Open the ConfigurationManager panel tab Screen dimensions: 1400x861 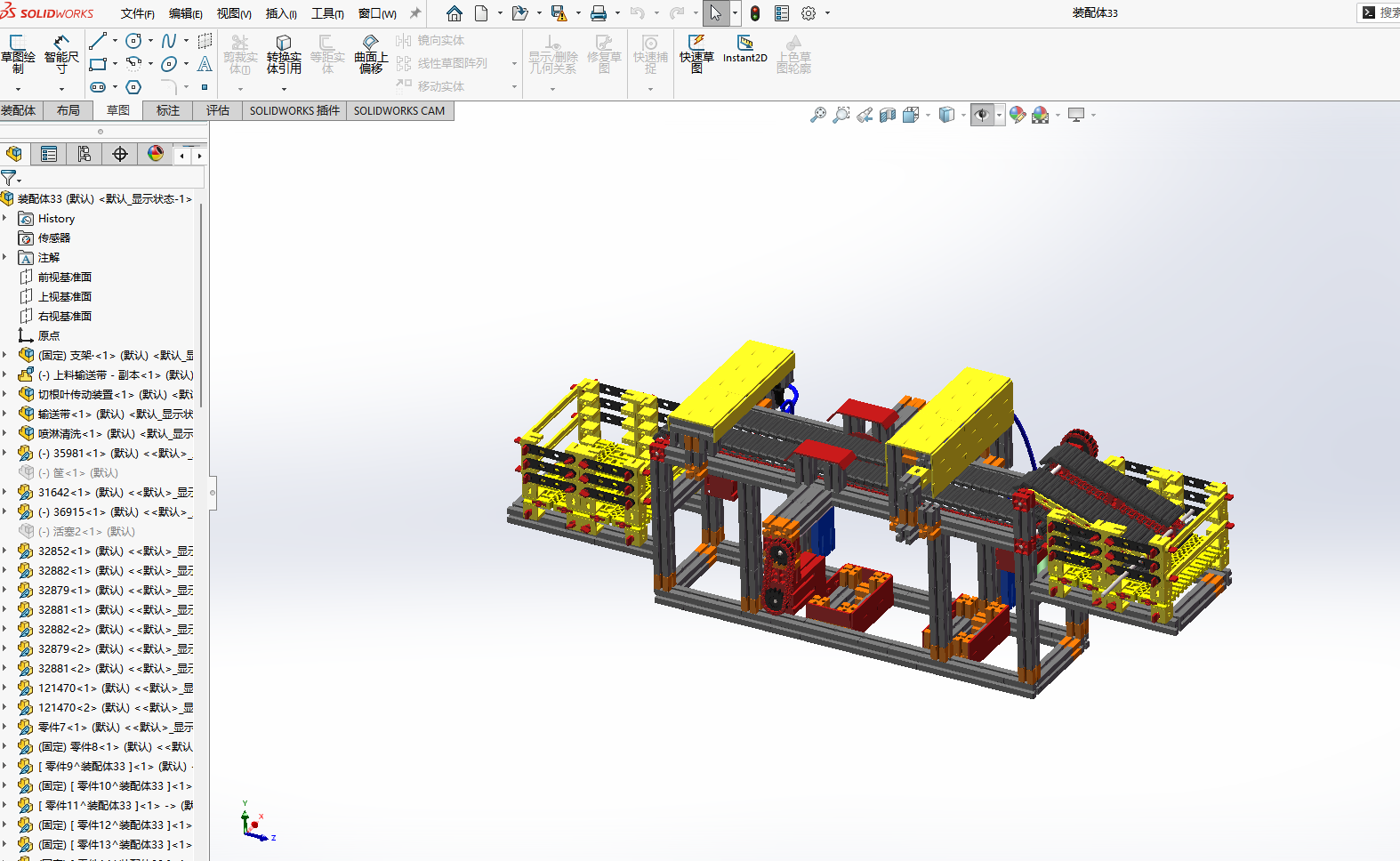click(x=84, y=154)
